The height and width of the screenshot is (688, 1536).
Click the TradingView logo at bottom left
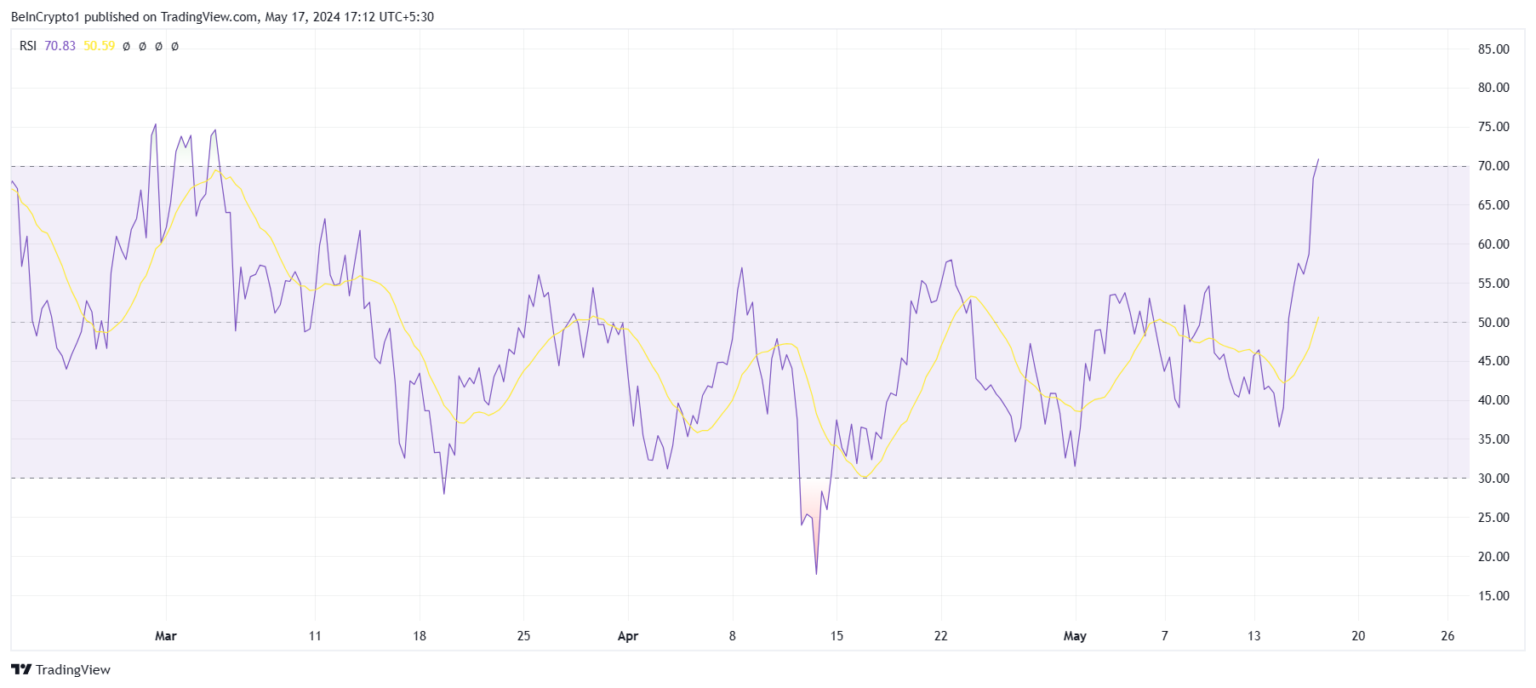click(x=61, y=670)
